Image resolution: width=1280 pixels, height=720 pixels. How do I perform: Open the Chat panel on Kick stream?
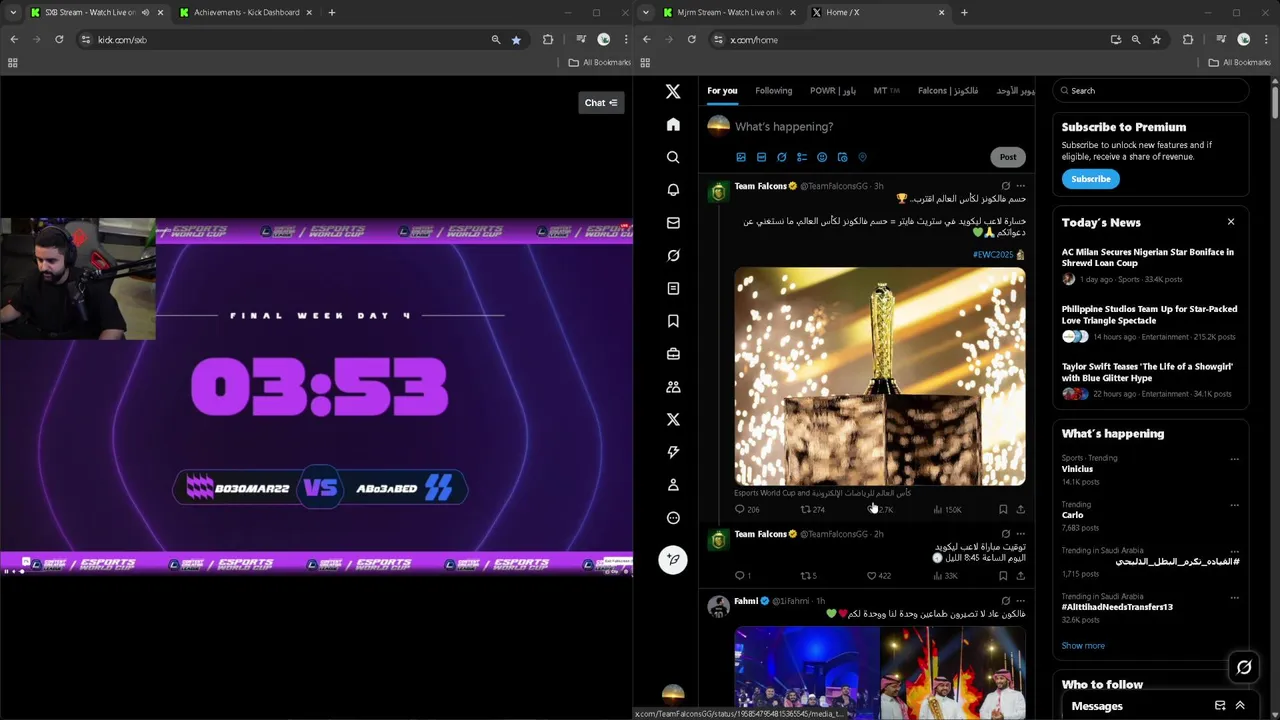tap(601, 102)
